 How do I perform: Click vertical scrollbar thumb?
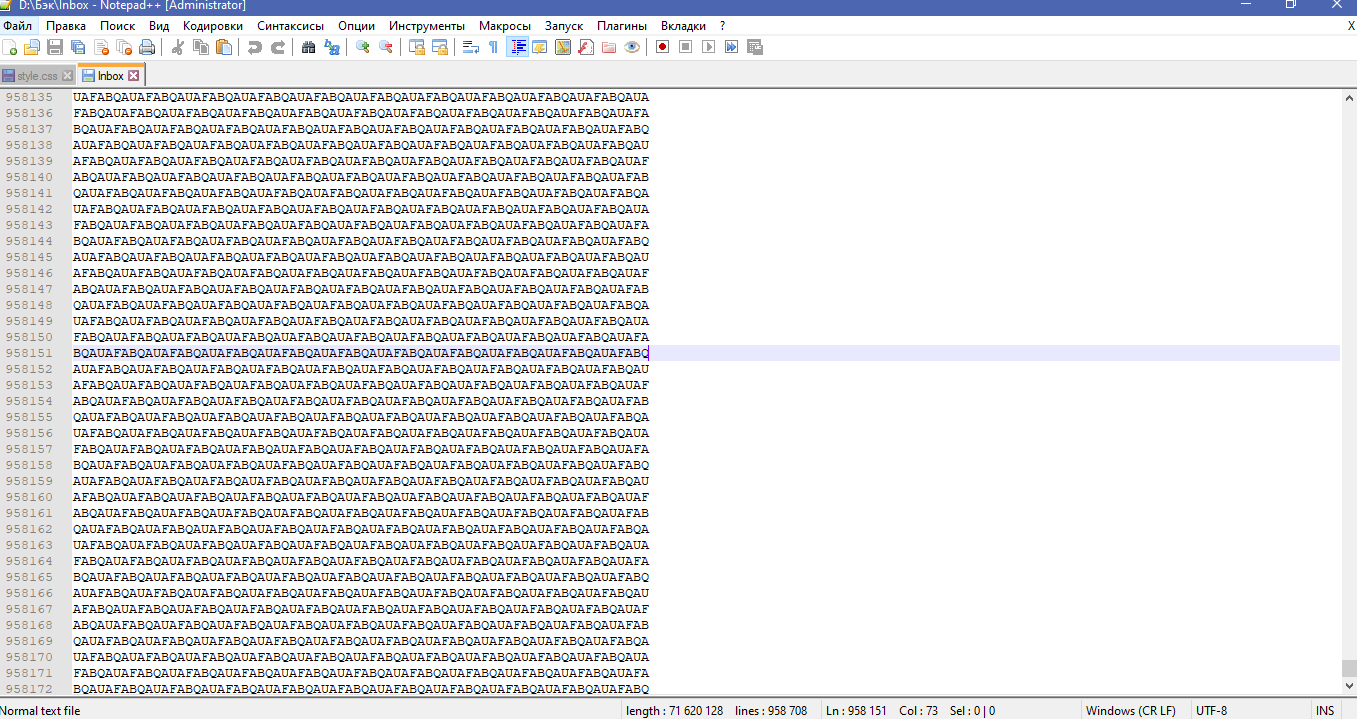tap(1348, 668)
